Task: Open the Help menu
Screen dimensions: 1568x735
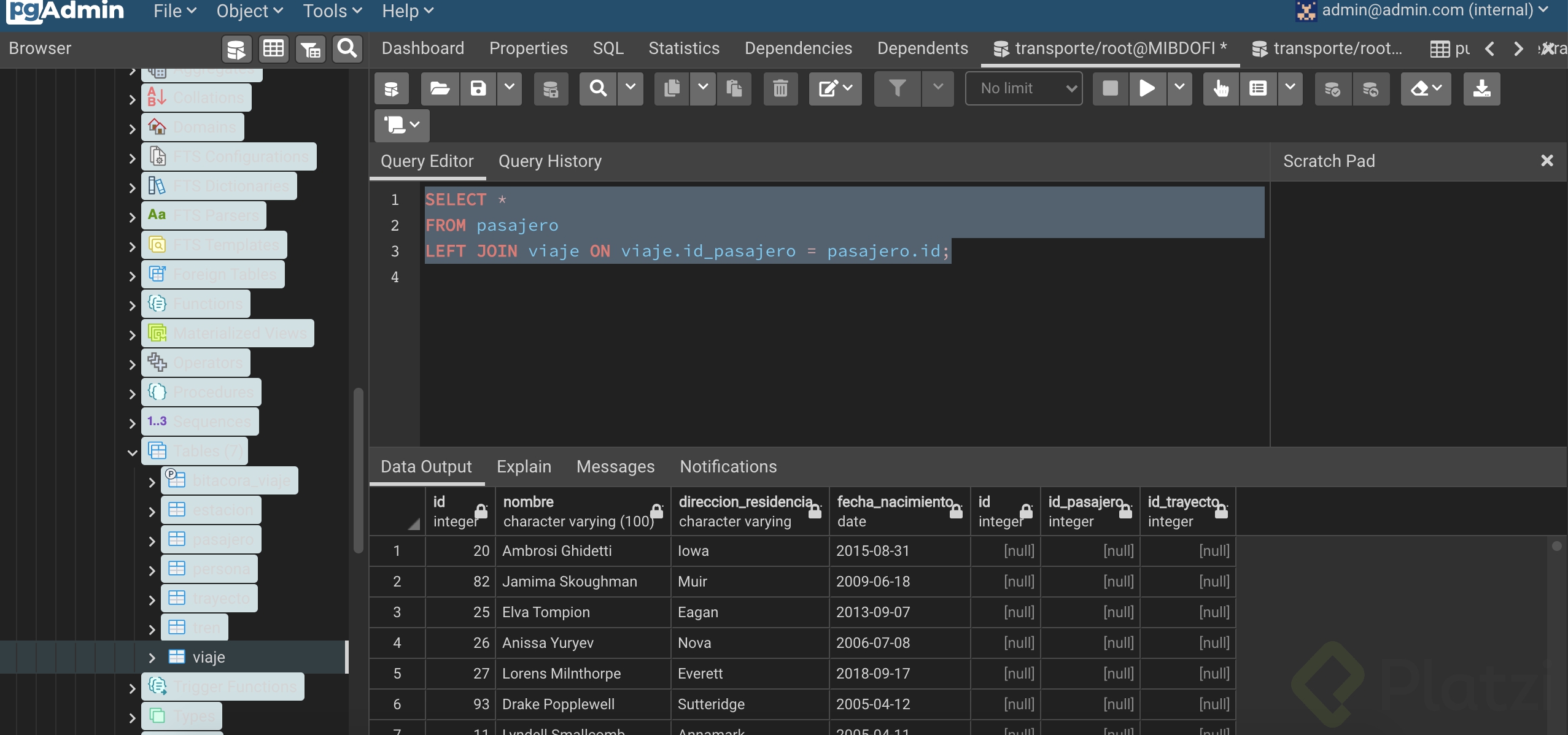Action: pos(408,11)
